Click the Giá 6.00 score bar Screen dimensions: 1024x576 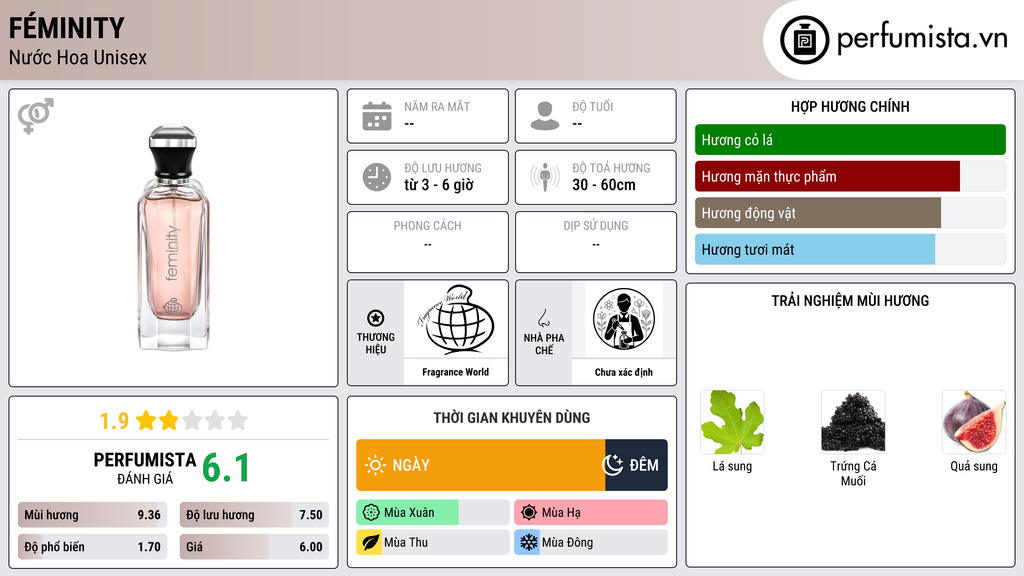254,547
